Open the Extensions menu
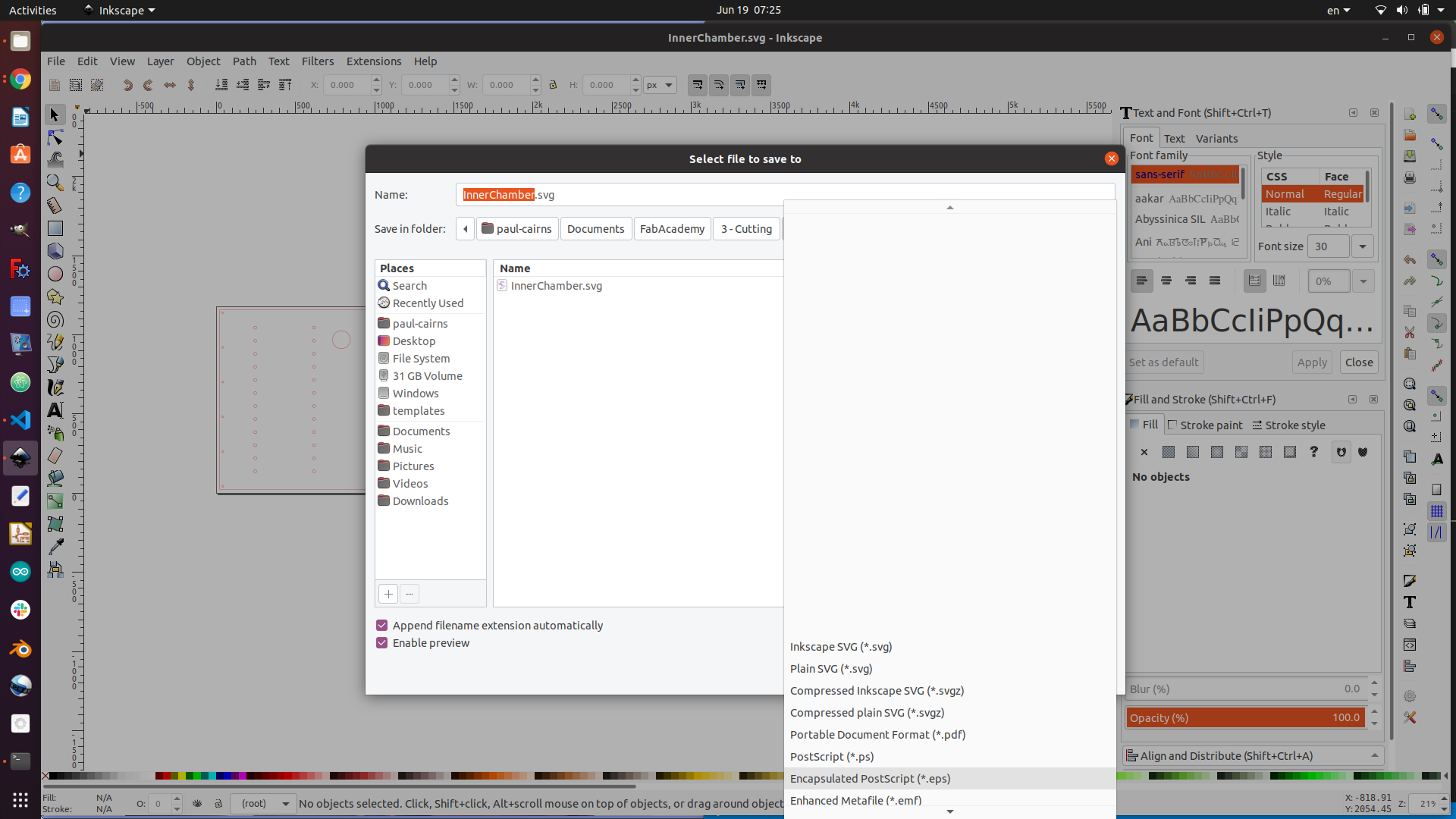1456x819 pixels. [x=374, y=61]
